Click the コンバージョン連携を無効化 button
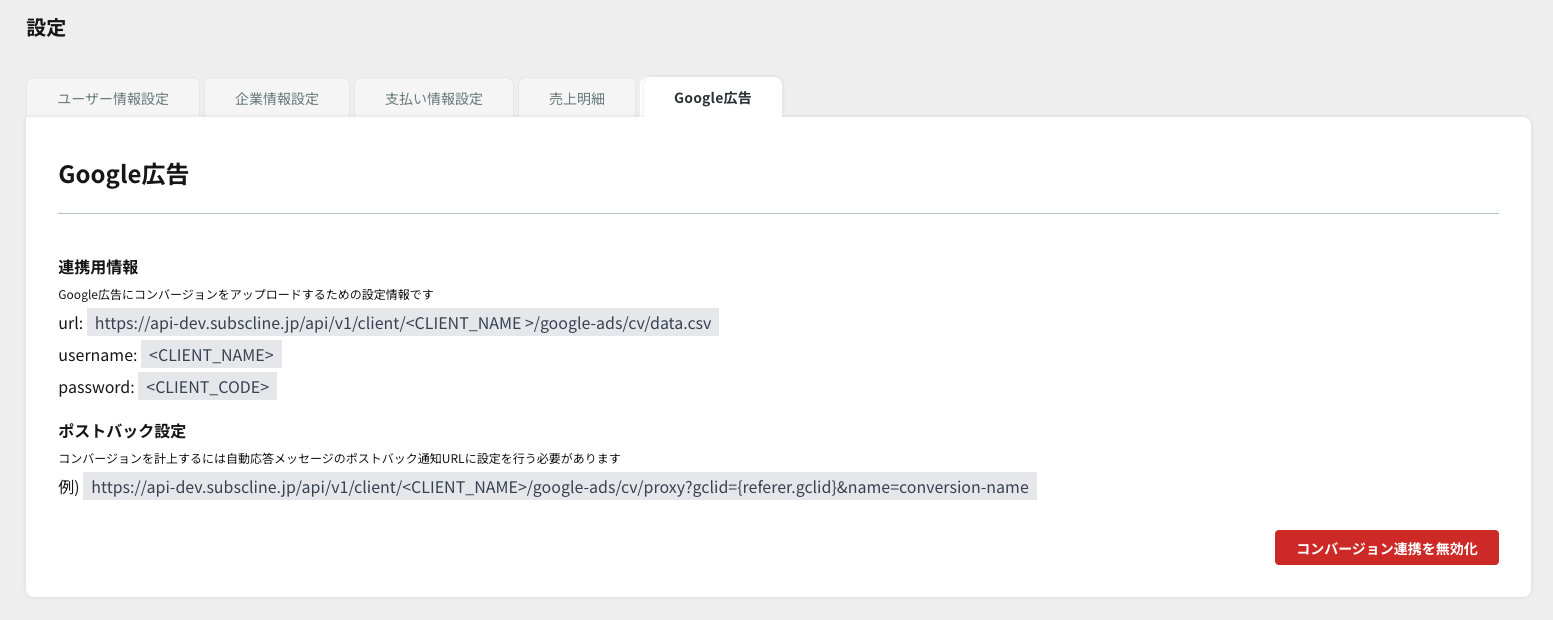Viewport: 1553px width, 620px height. click(x=1386, y=548)
